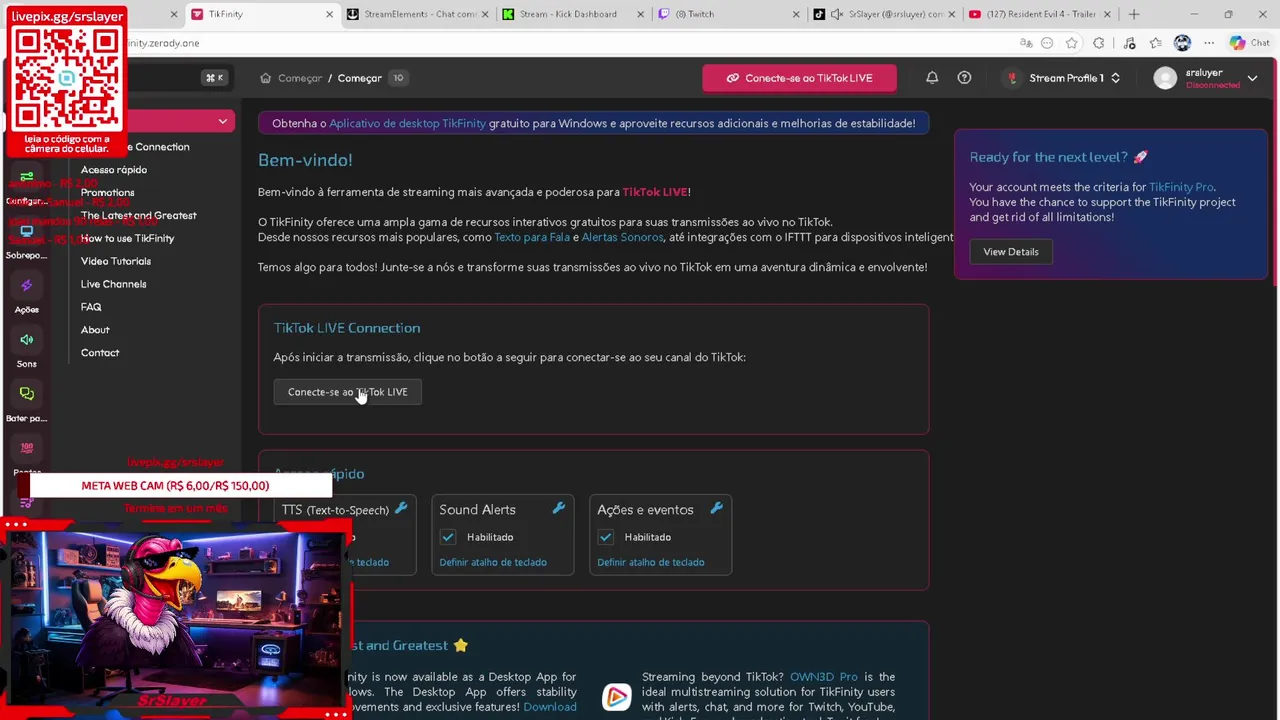This screenshot has height=720, width=1280.
Task: Click Sound Alerts Definir atalho de teclado
Action: pyautogui.click(x=493, y=562)
